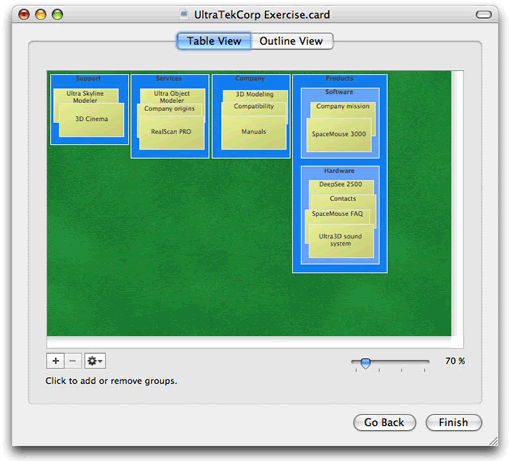Select the Compatibility card
This screenshot has width=510, height=461.
pyautogui.click(x=254, y=108)
